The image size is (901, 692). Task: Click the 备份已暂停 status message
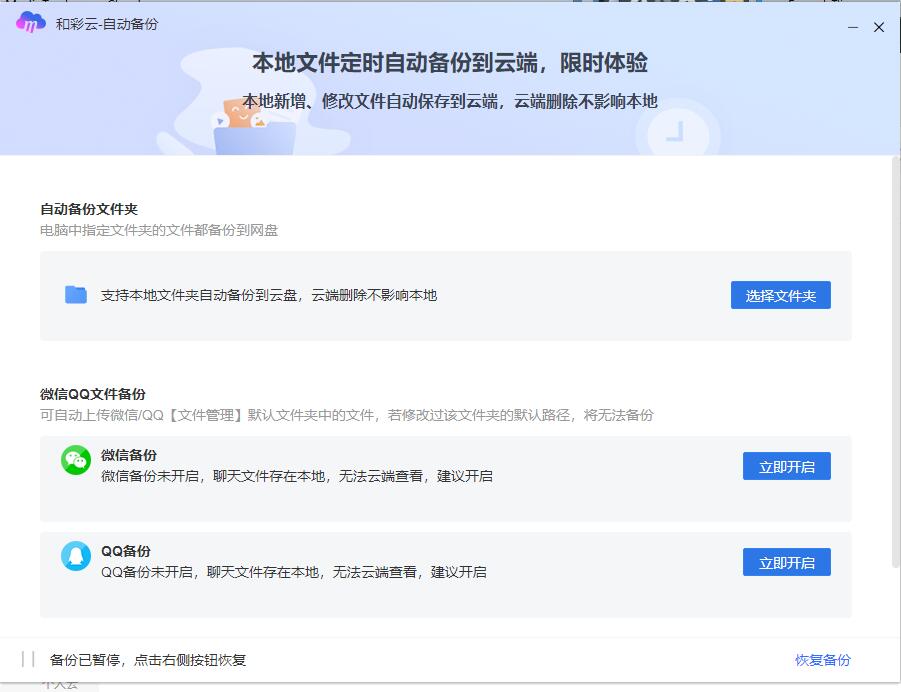point(148,660)
